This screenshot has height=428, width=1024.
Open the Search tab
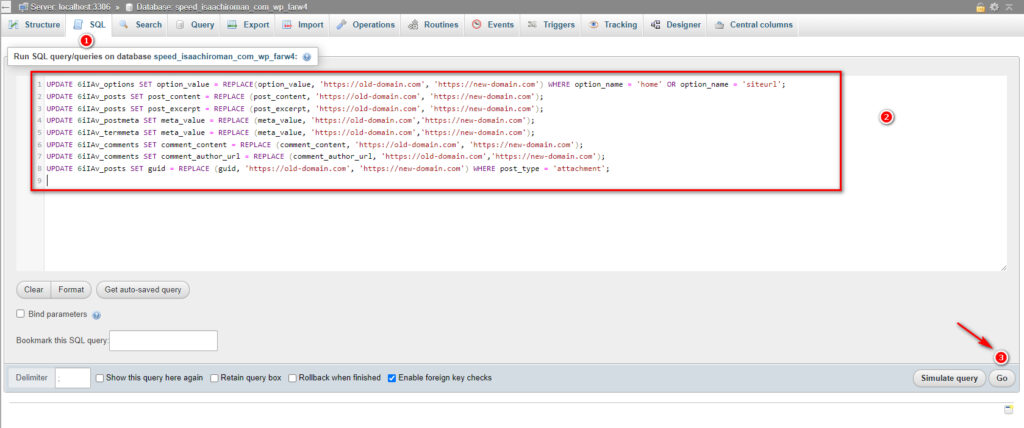(x=141, y=25)
